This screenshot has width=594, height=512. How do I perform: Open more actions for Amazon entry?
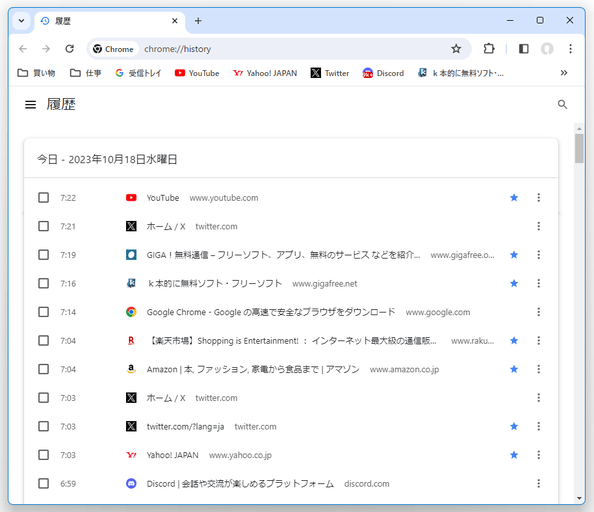click(538, 369)
